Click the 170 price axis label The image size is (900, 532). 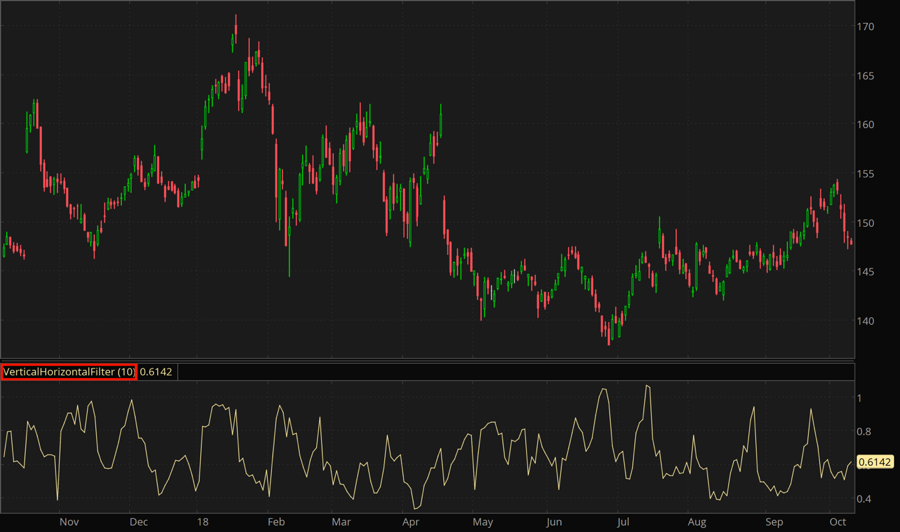pos(869,27)
